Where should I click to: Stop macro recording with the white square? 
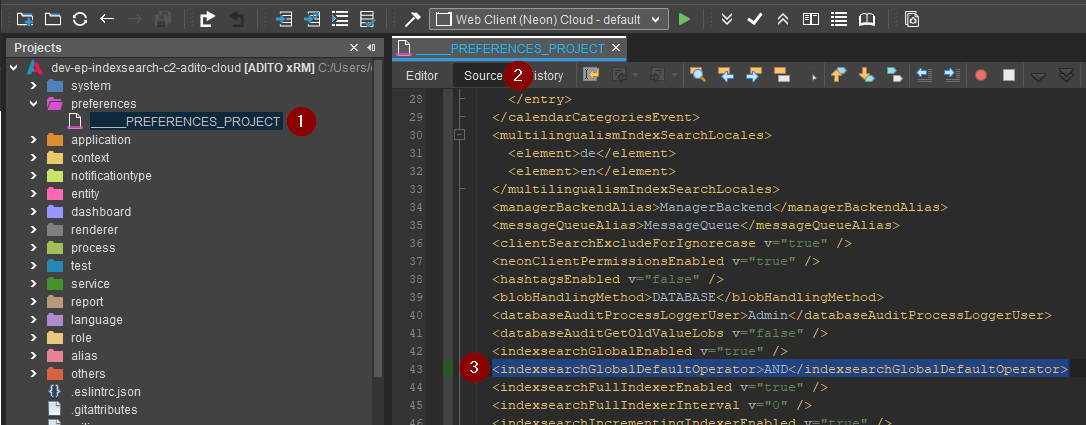coord(1009,75)
